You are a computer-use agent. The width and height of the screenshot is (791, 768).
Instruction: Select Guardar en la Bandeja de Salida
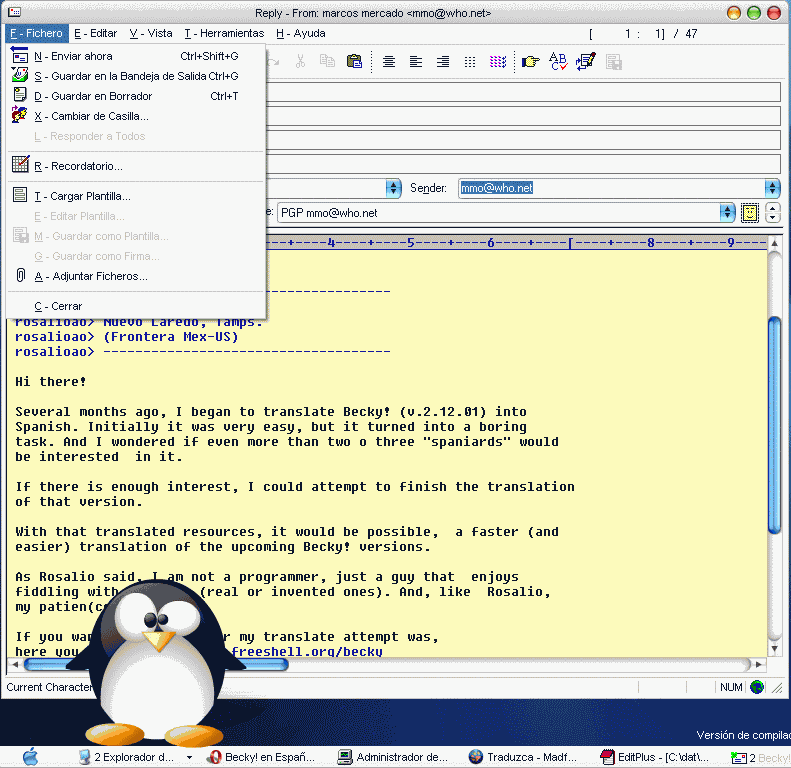[x=136, y=76]
